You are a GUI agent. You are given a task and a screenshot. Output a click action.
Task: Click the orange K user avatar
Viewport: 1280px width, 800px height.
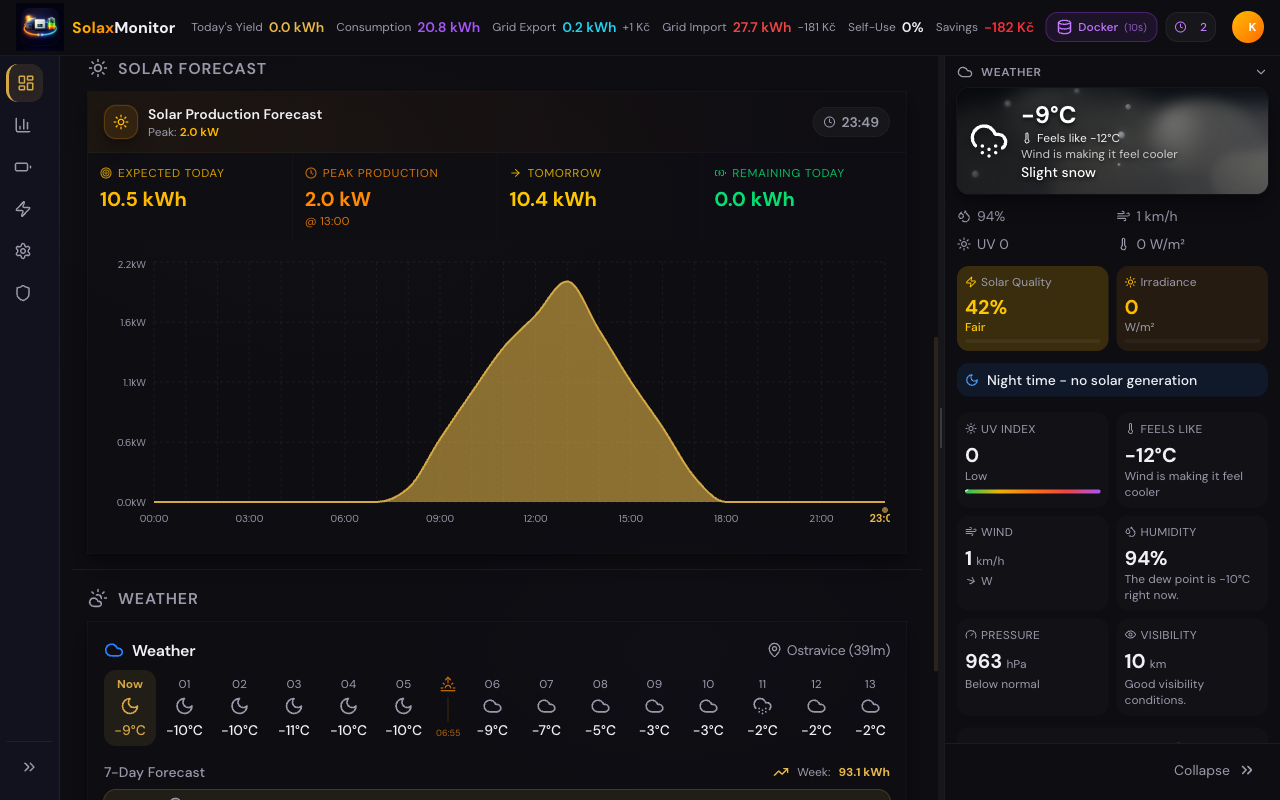point(1247,27)
